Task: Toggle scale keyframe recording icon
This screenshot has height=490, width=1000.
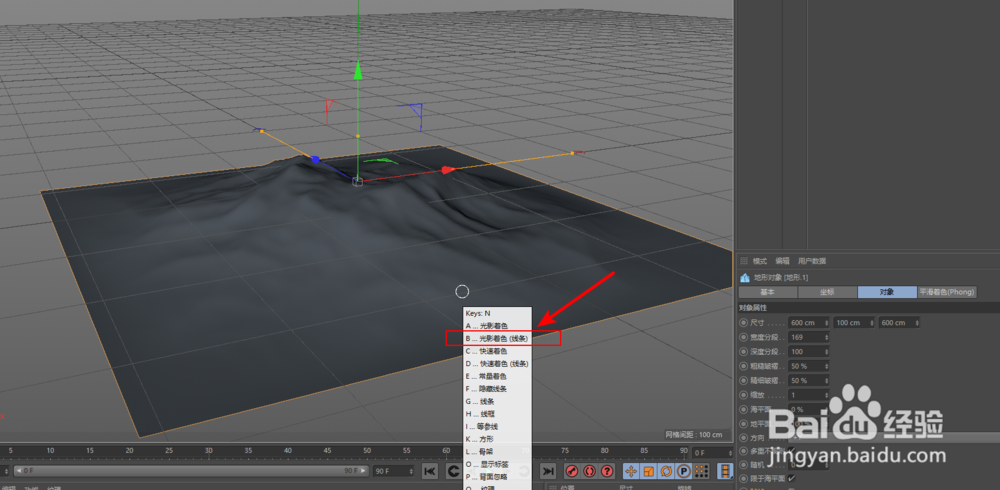Action: 649,471
